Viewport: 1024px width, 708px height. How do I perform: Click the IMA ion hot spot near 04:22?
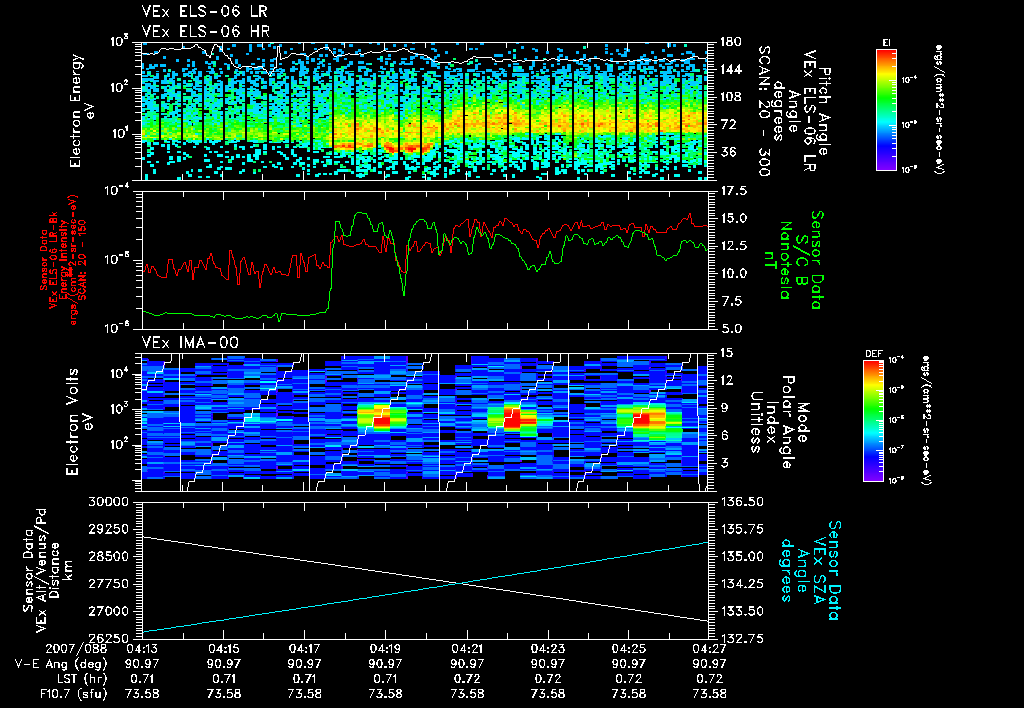point(512,419)
